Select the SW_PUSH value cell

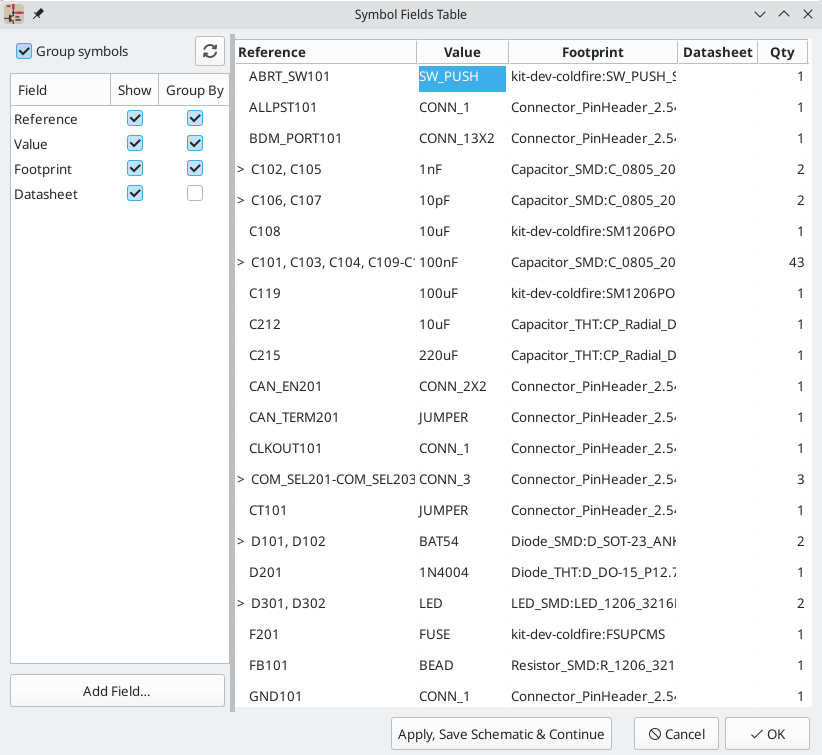tap(461, 77)
